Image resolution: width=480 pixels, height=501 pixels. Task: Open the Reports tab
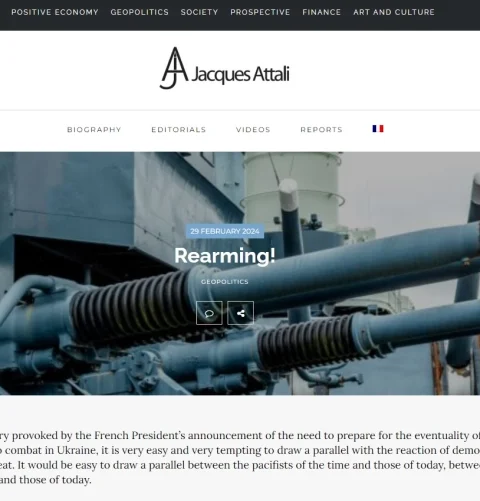click(321, 130)
